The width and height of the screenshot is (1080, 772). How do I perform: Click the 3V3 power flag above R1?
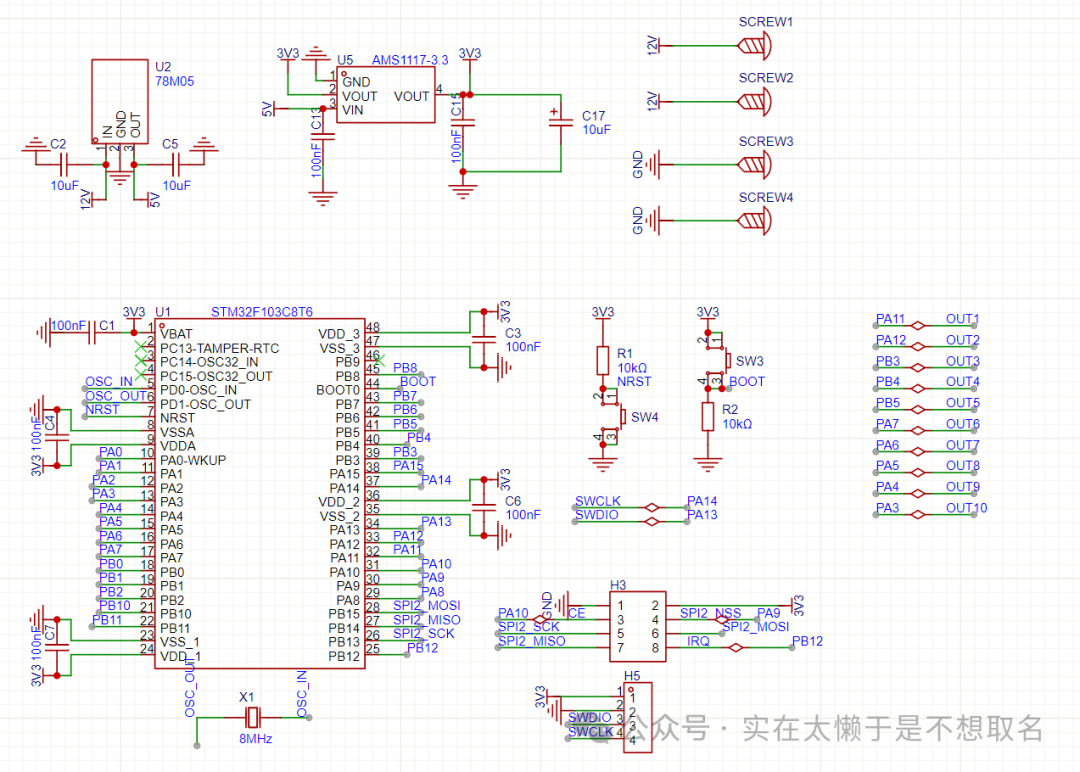(603, 312)
